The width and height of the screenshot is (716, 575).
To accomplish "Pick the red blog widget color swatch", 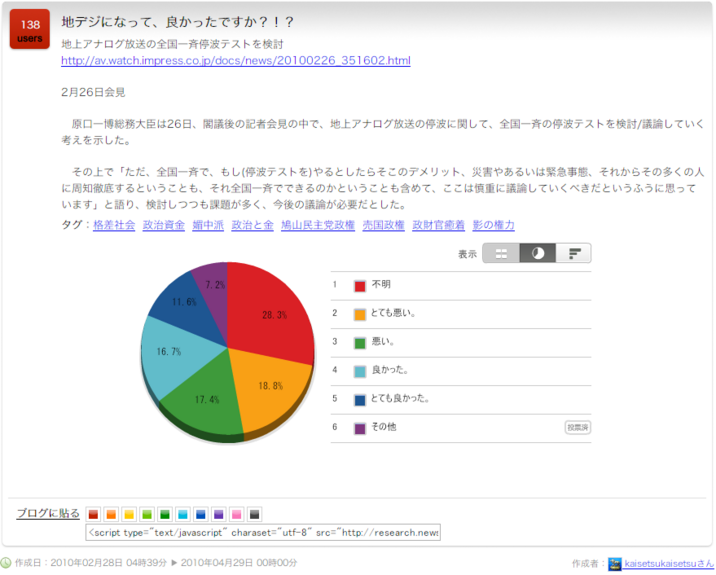I will pos(93,514).
